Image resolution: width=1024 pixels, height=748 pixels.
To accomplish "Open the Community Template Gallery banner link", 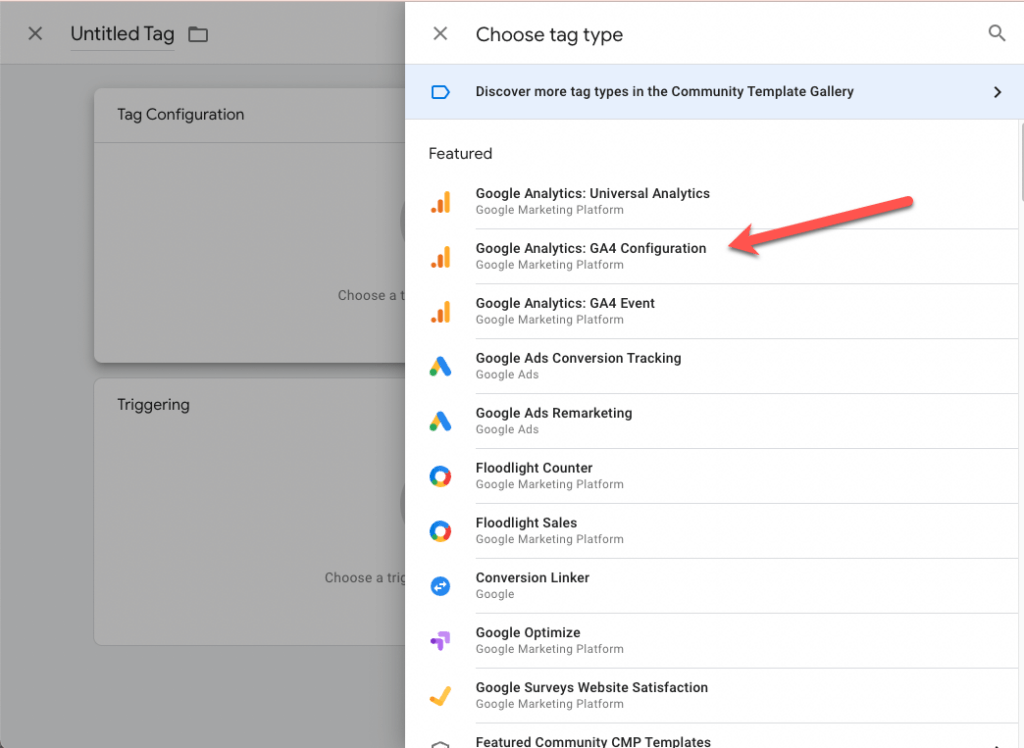I will pyautogui.click(x=665, y=91).
